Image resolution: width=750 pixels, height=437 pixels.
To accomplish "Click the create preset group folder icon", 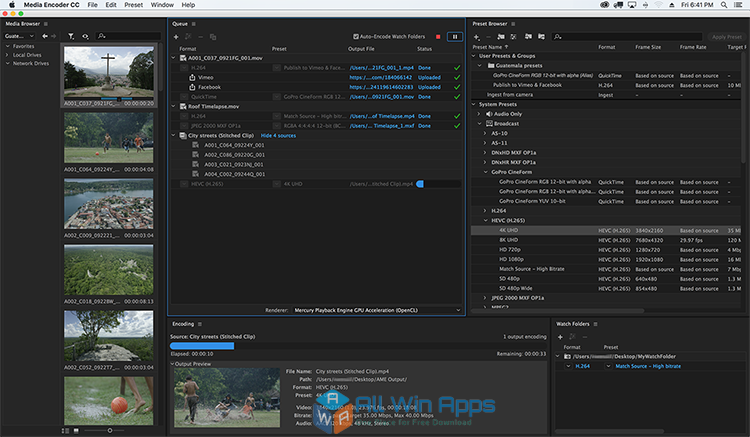I will [501, 37].
